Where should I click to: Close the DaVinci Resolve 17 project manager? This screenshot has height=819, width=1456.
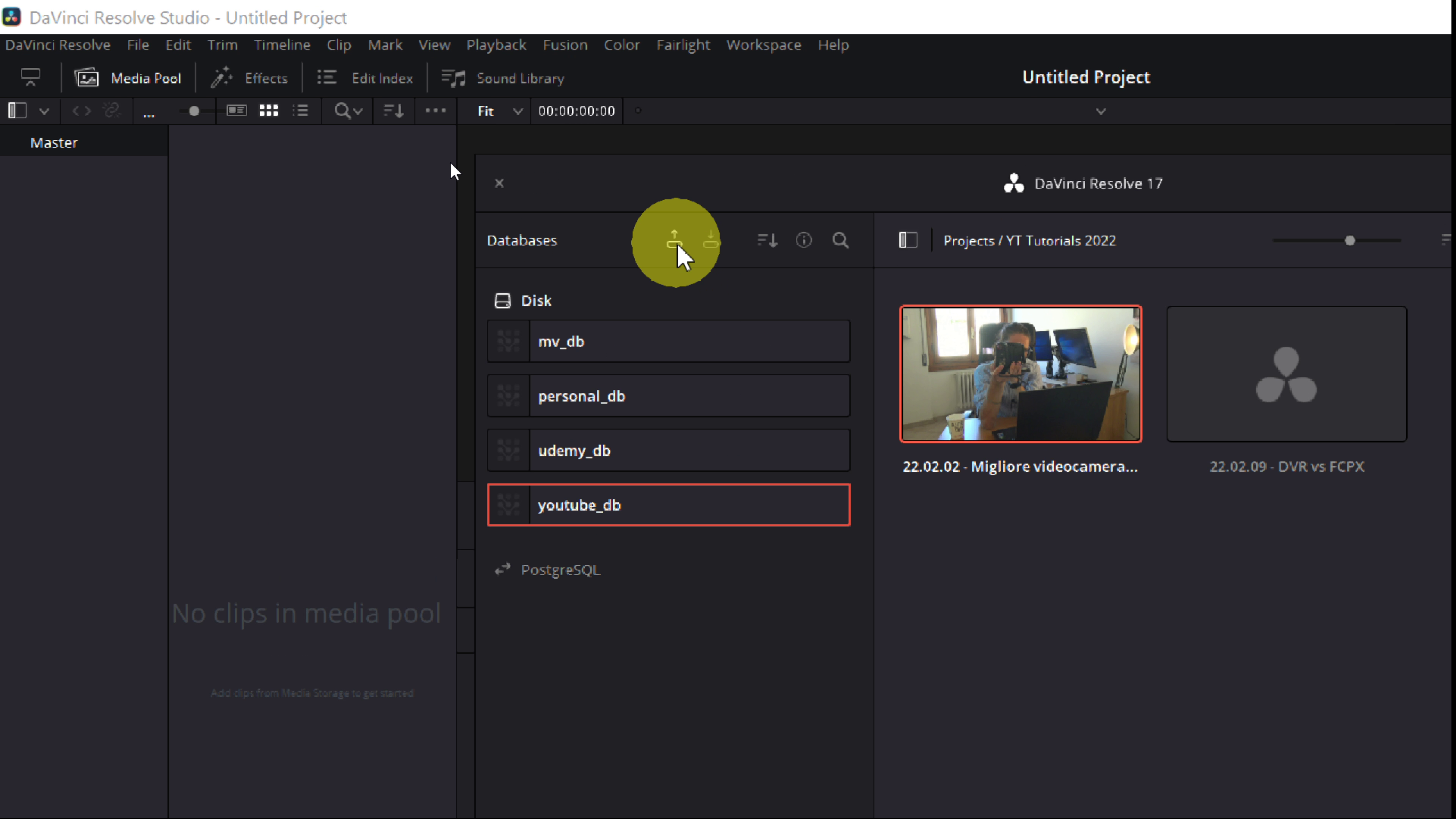click(499, 183)
